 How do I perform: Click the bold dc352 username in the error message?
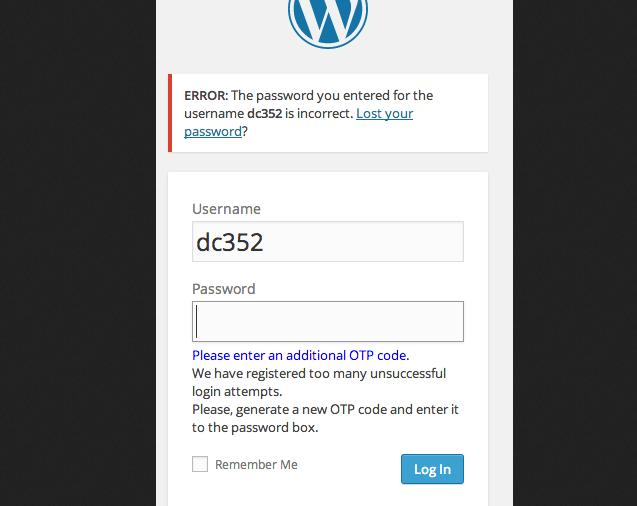point(264,113)
